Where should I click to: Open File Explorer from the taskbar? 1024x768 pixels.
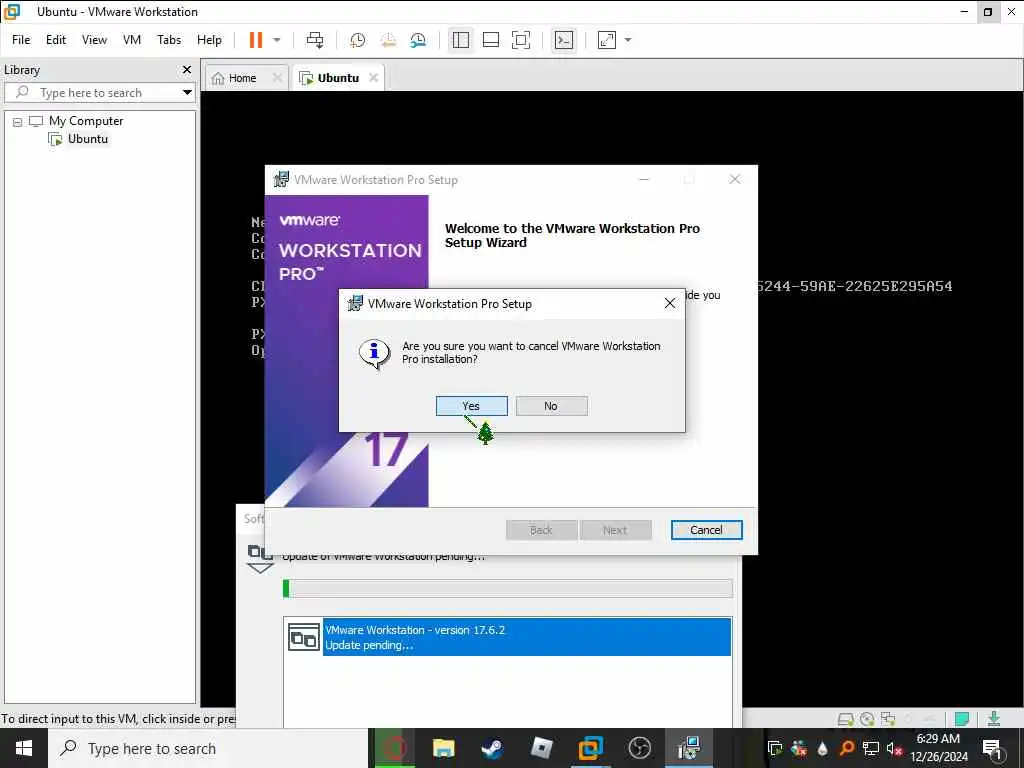443,748
